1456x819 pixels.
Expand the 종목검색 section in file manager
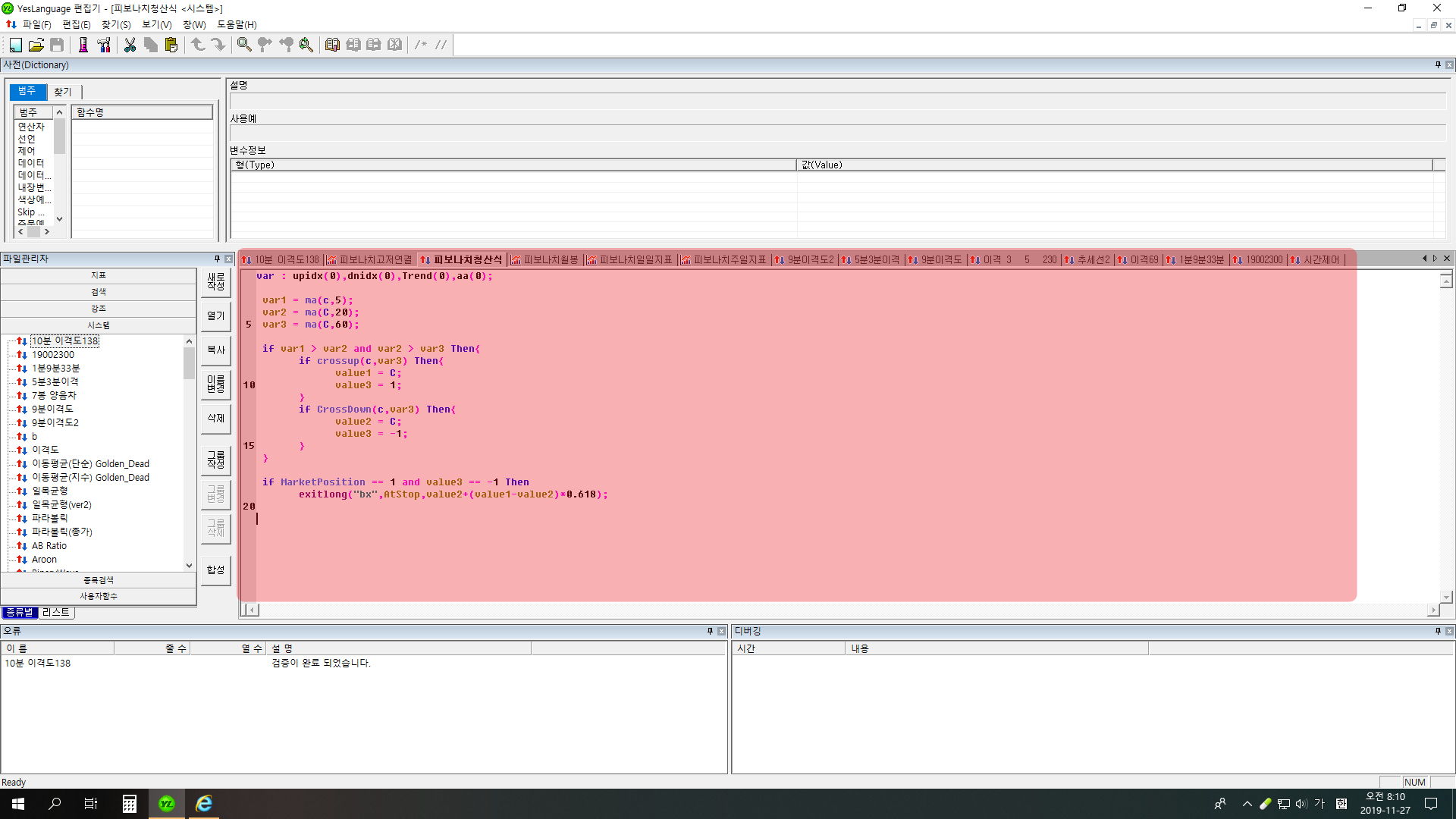pyautogui.click(x=99, y=580)
